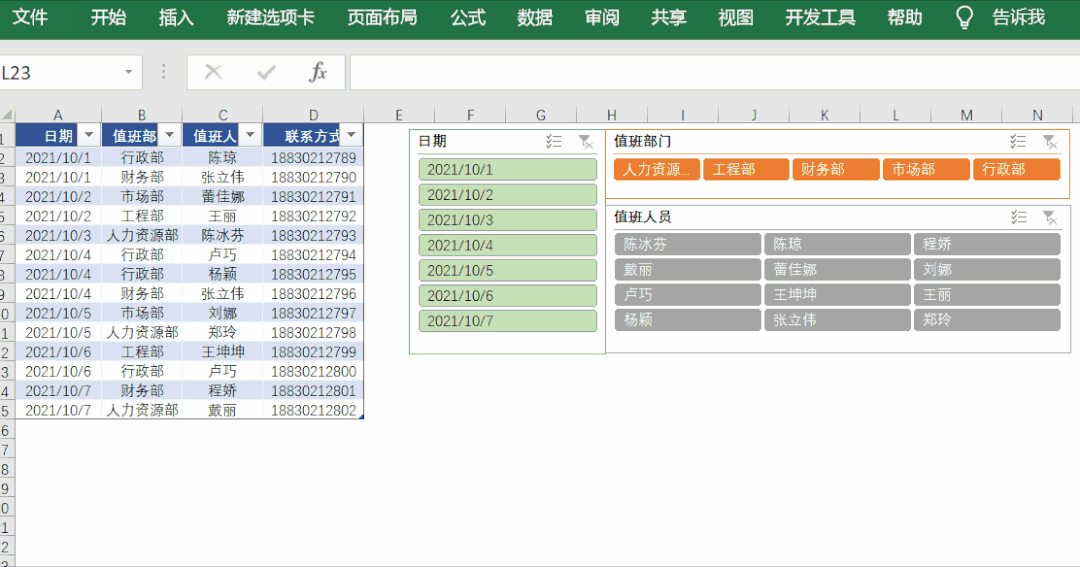Clear filter in 值班人员 slicer

pos(1050,218)
